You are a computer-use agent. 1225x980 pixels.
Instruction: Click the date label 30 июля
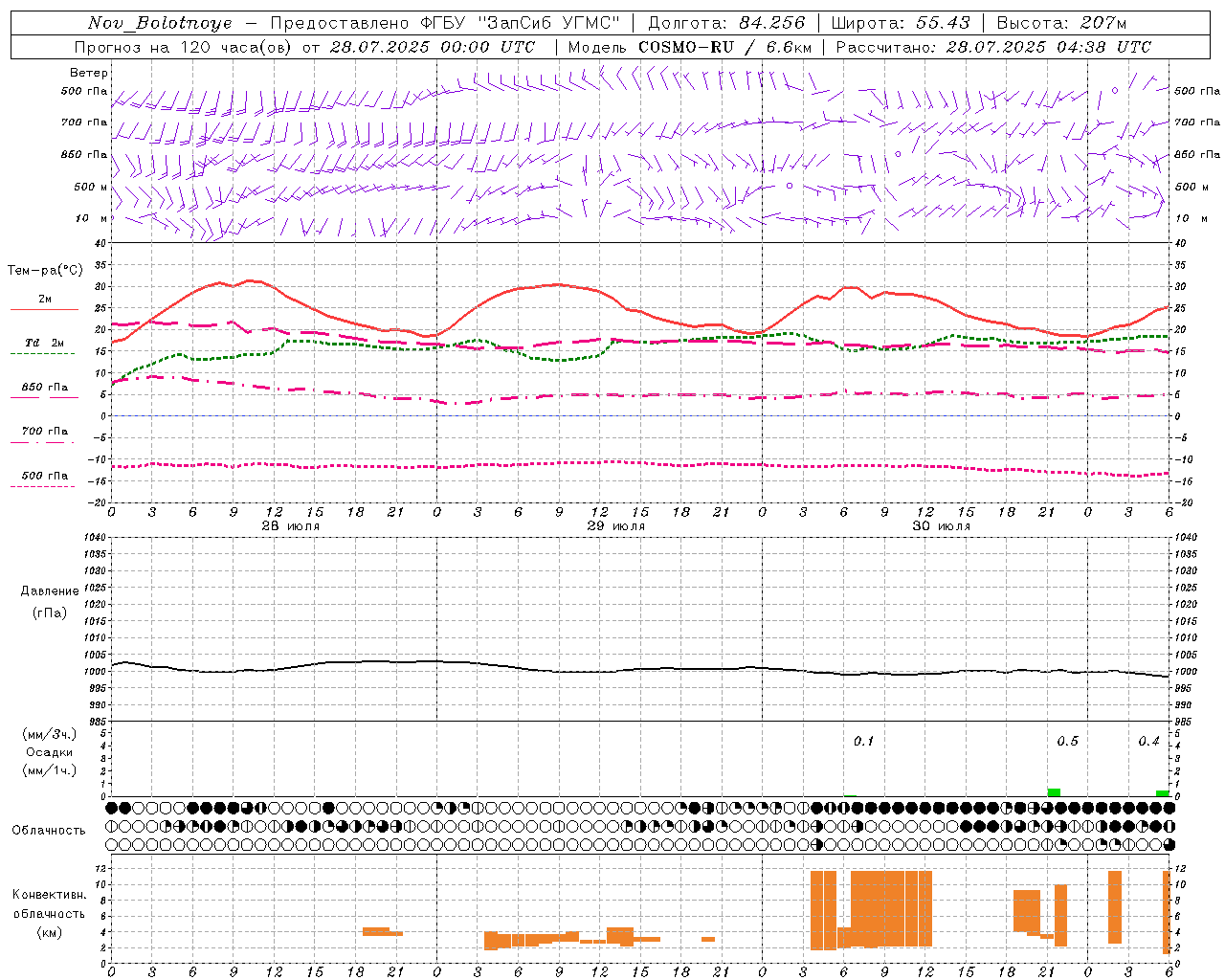coord(941,526)
